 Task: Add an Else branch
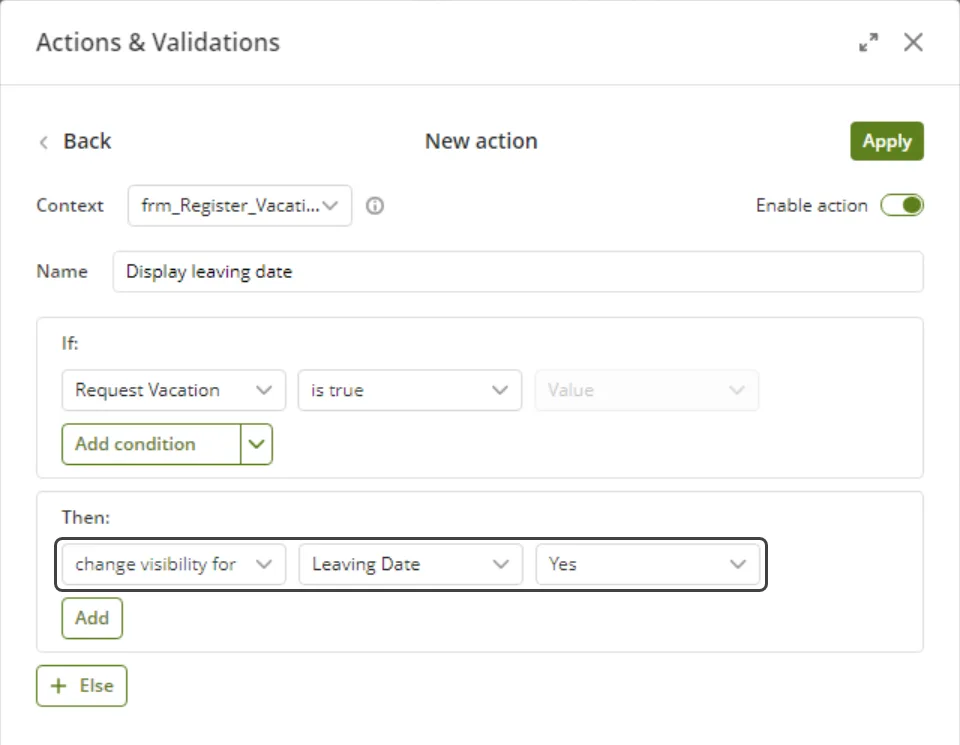(81, 686)
